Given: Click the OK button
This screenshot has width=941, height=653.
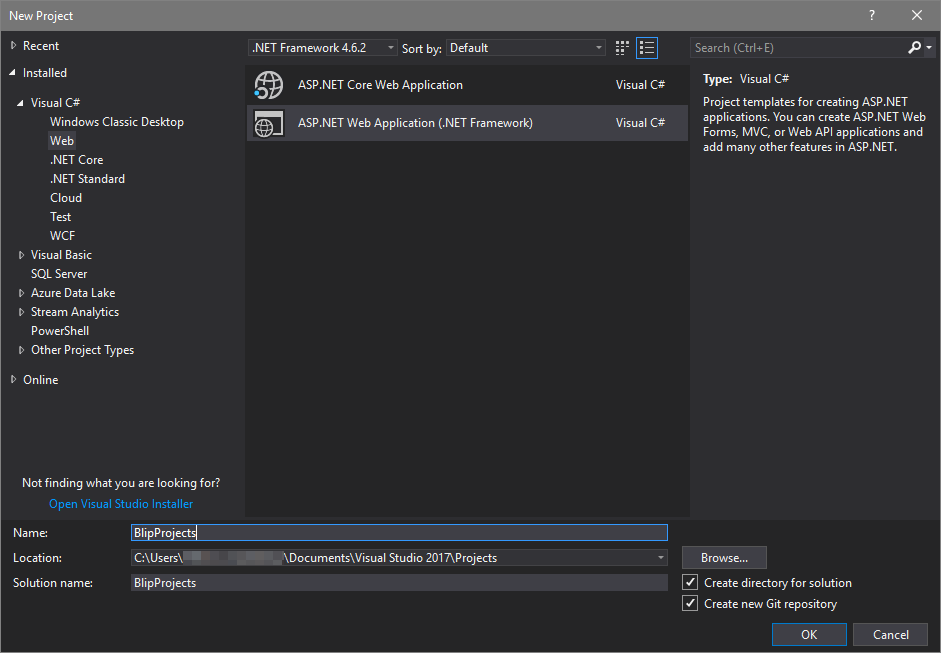Looking at the screenshot, I should point(809,634).
